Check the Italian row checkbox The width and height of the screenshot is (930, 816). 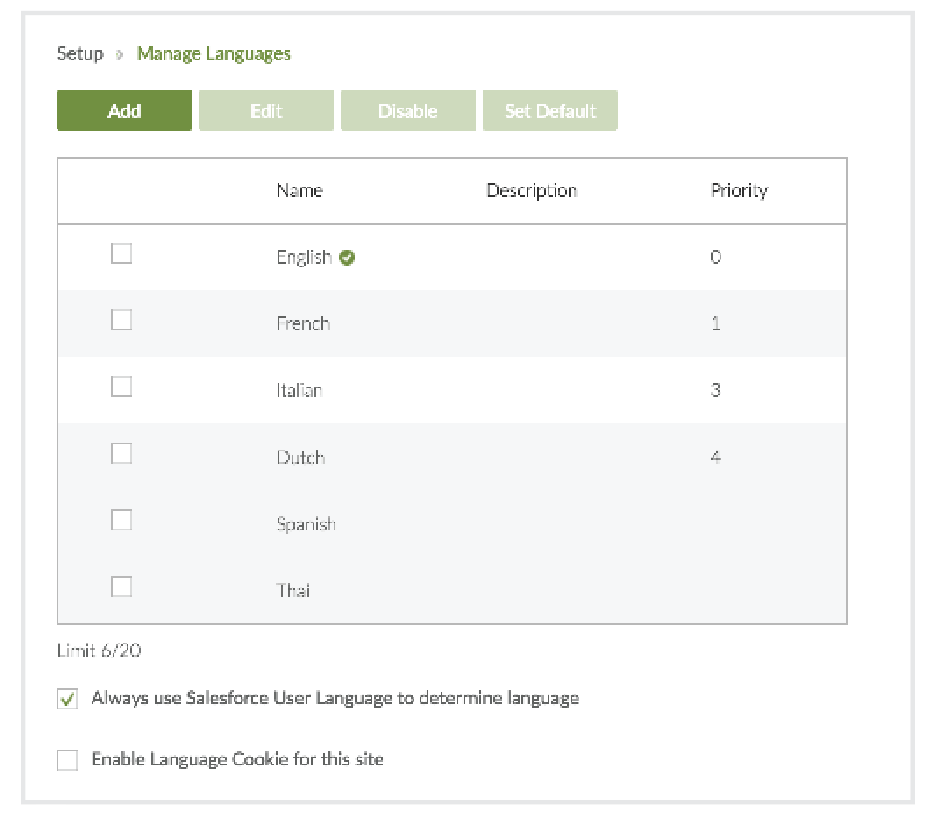121,386
